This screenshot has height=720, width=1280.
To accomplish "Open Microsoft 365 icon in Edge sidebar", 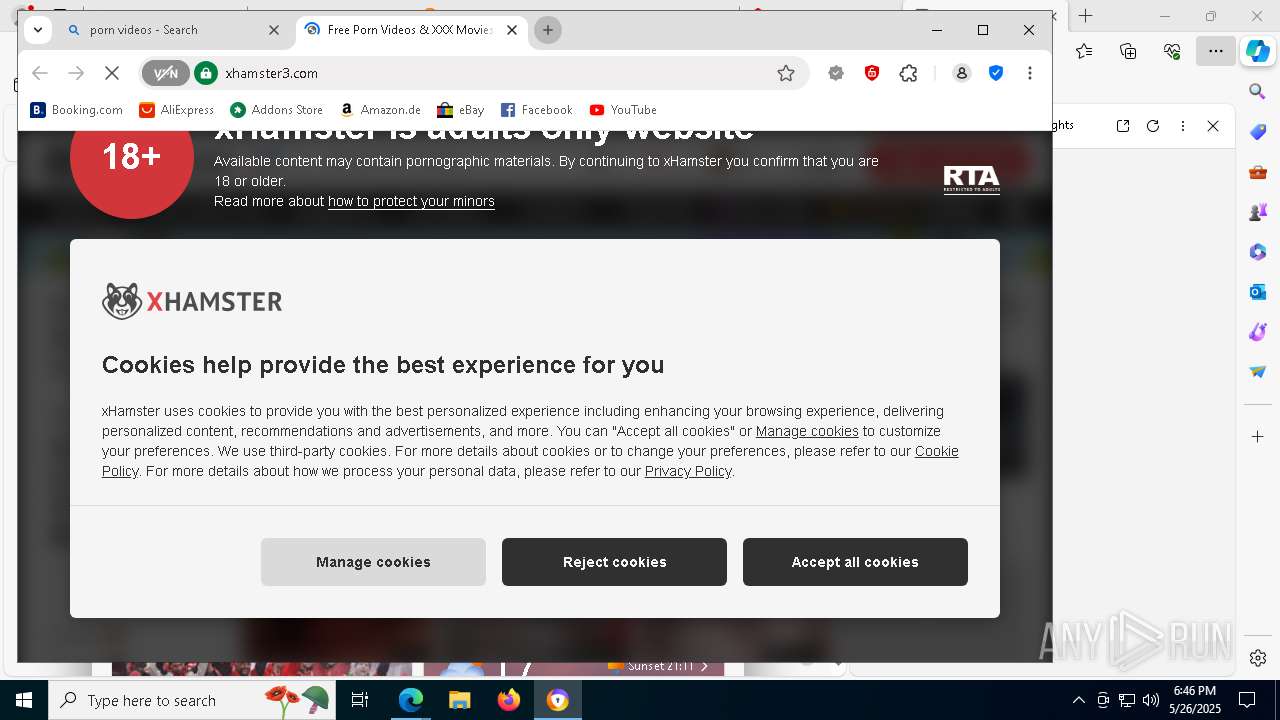I will tap(1258, 252).
